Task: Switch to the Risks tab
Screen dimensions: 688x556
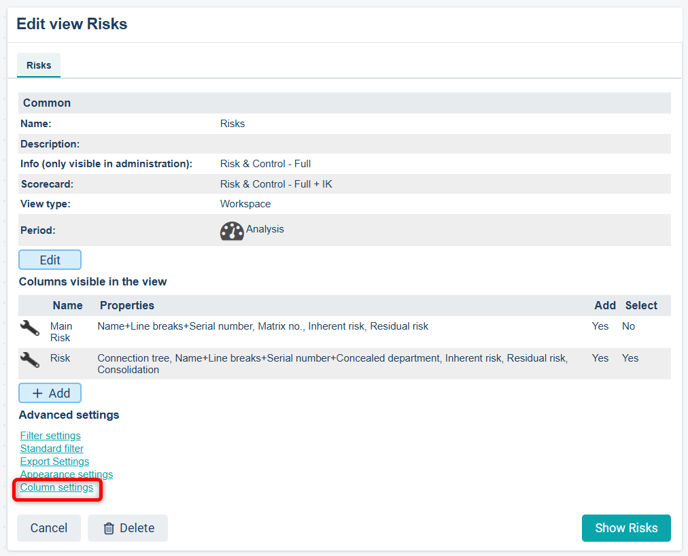Action: point(39,65)
